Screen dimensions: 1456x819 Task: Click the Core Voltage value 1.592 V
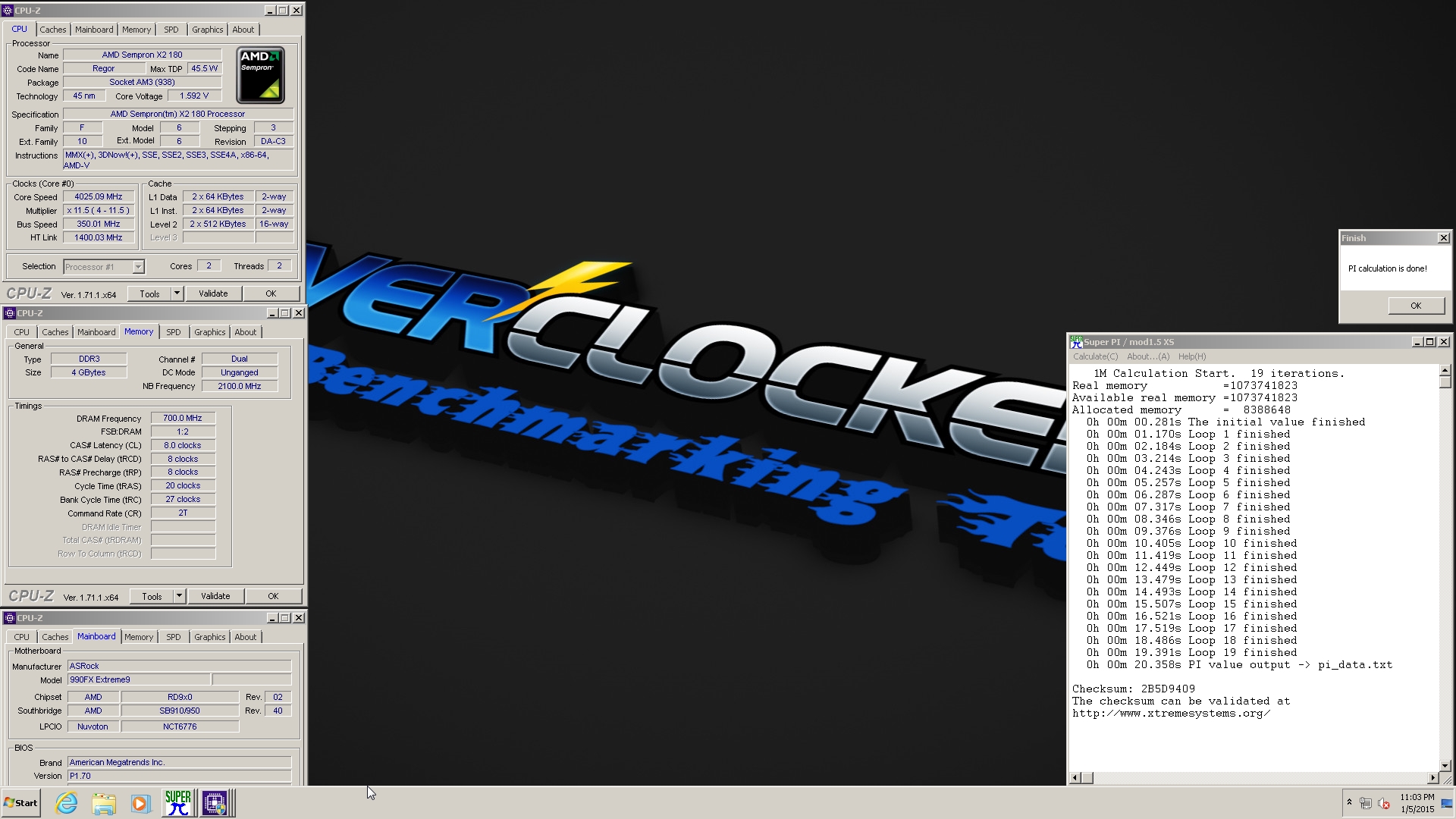click(194, 96)
